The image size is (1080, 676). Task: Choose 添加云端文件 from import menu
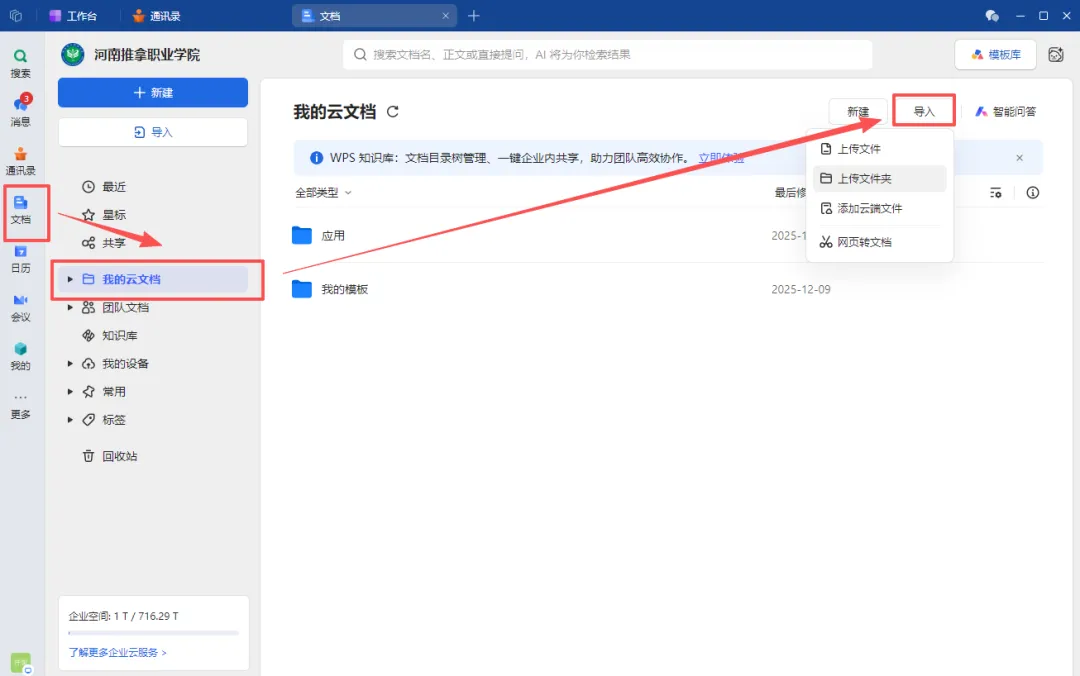point(879,208)
